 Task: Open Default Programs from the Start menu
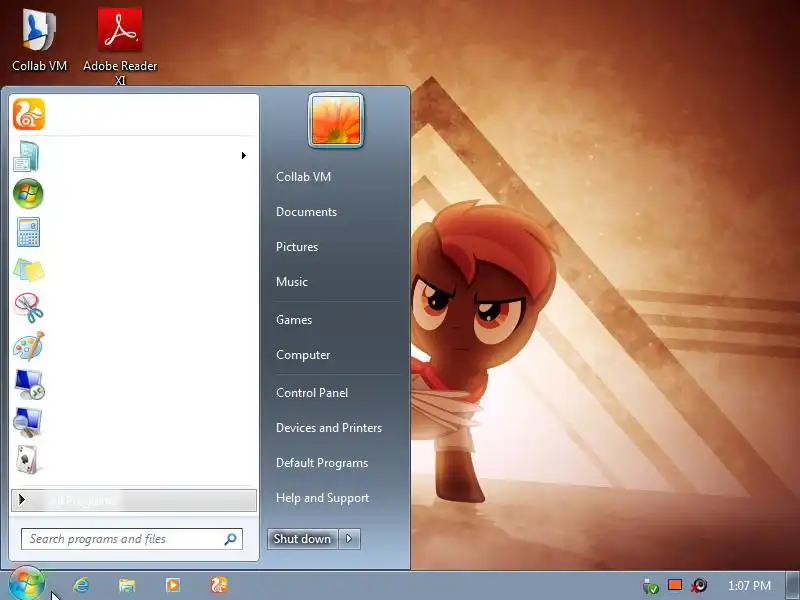[321, 463]
